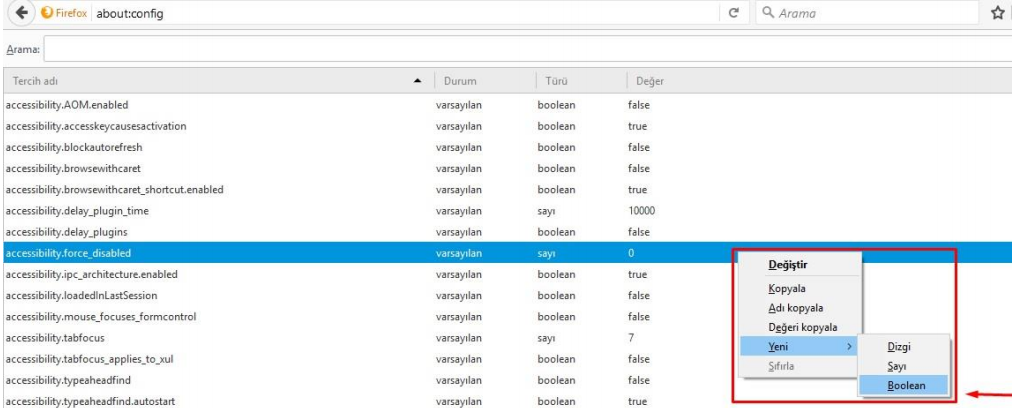
Task: Sort by Değer column header
Action: [818, 81]
